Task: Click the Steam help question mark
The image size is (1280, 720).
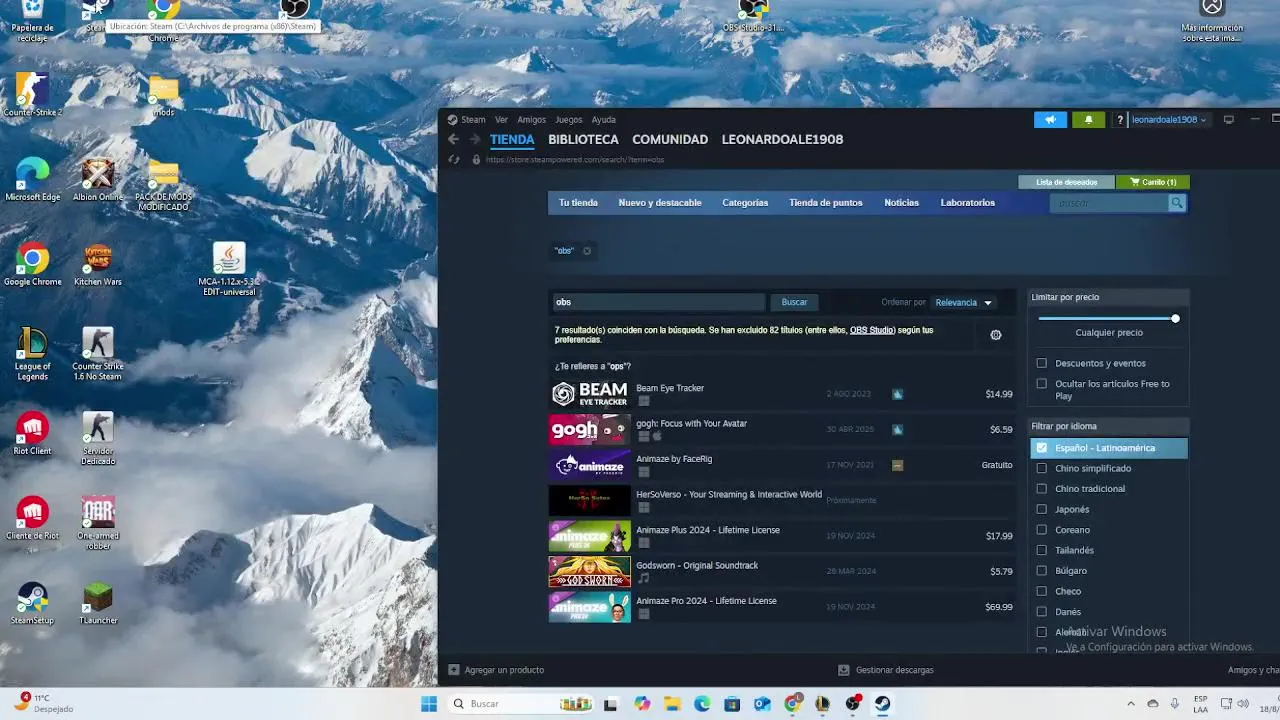Action: [x=1120, y=120]
